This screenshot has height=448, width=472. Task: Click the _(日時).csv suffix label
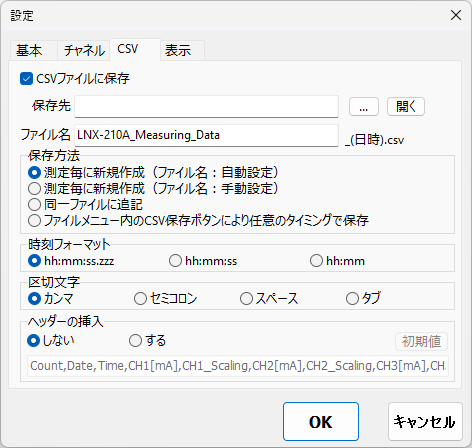point(375,140)
